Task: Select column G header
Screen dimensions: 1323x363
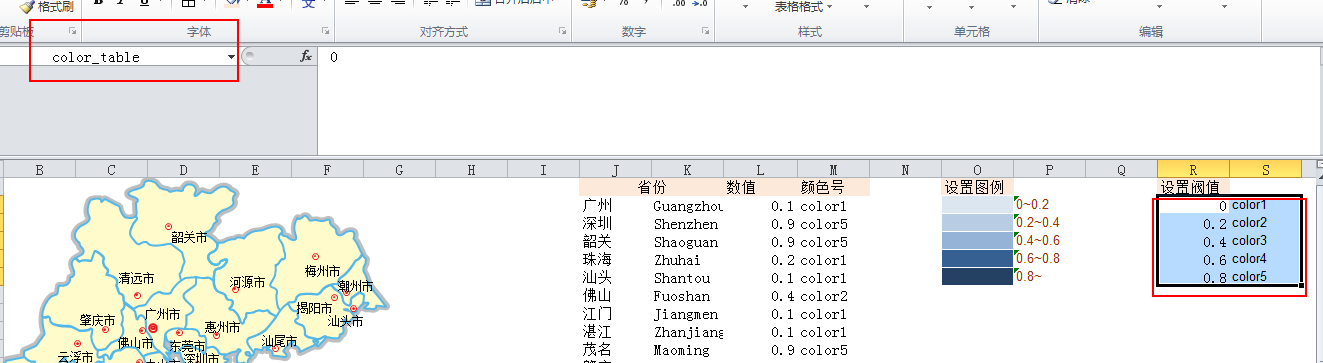Action: 399,169
